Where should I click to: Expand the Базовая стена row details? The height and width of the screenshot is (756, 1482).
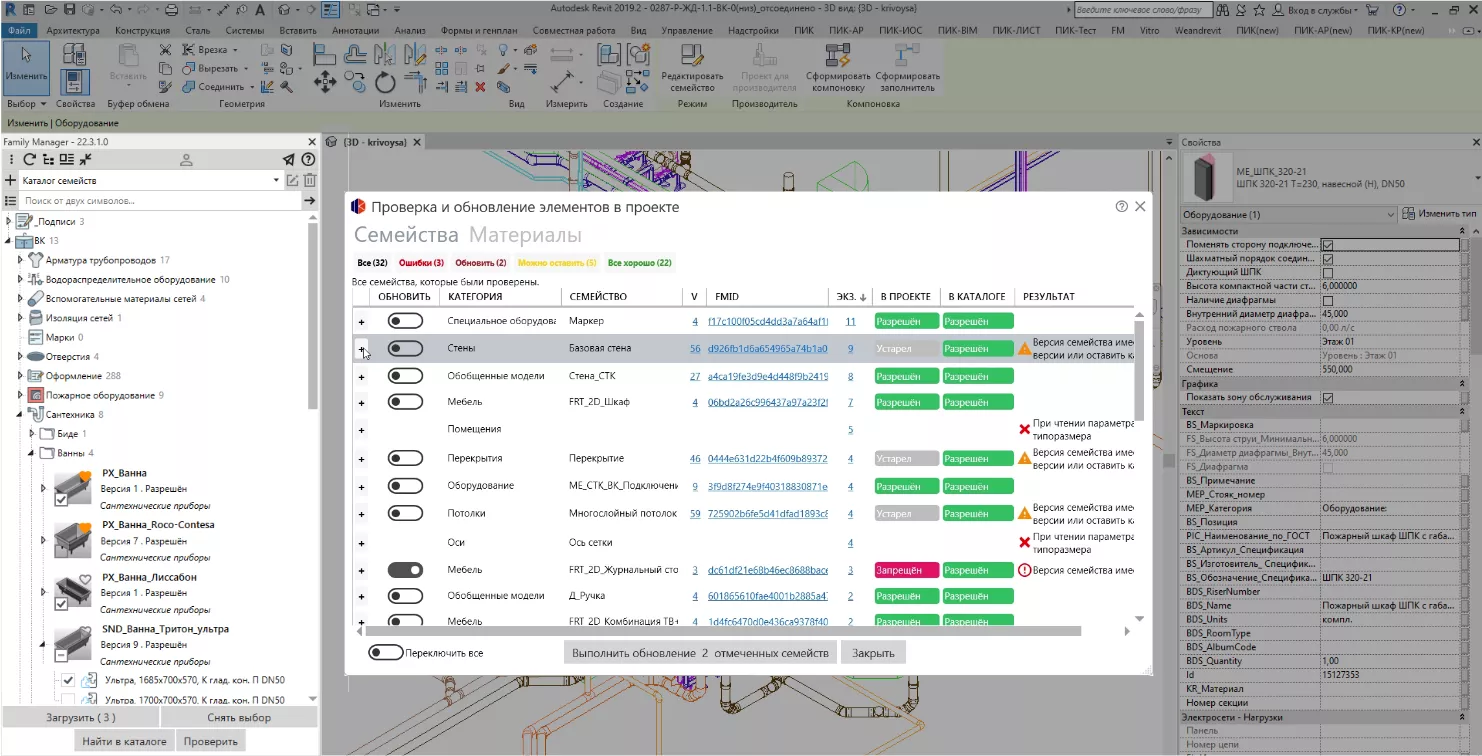coord(362,349)
